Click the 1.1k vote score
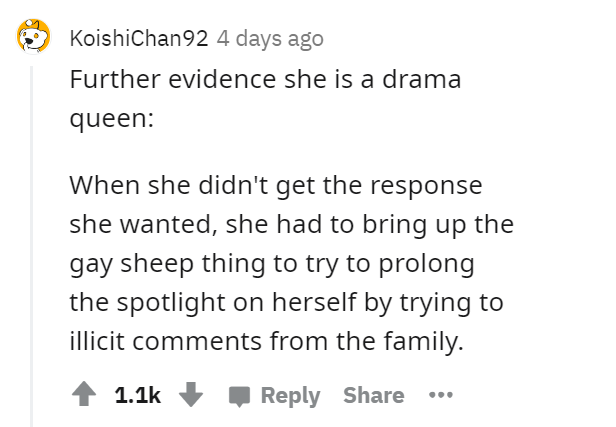The image size is (616, 427). (138, 395)
